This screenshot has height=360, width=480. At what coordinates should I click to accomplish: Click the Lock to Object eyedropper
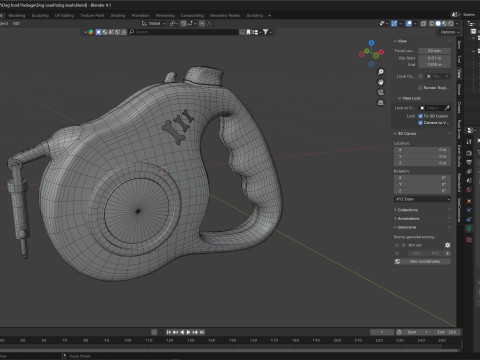[x=447, y=108]
